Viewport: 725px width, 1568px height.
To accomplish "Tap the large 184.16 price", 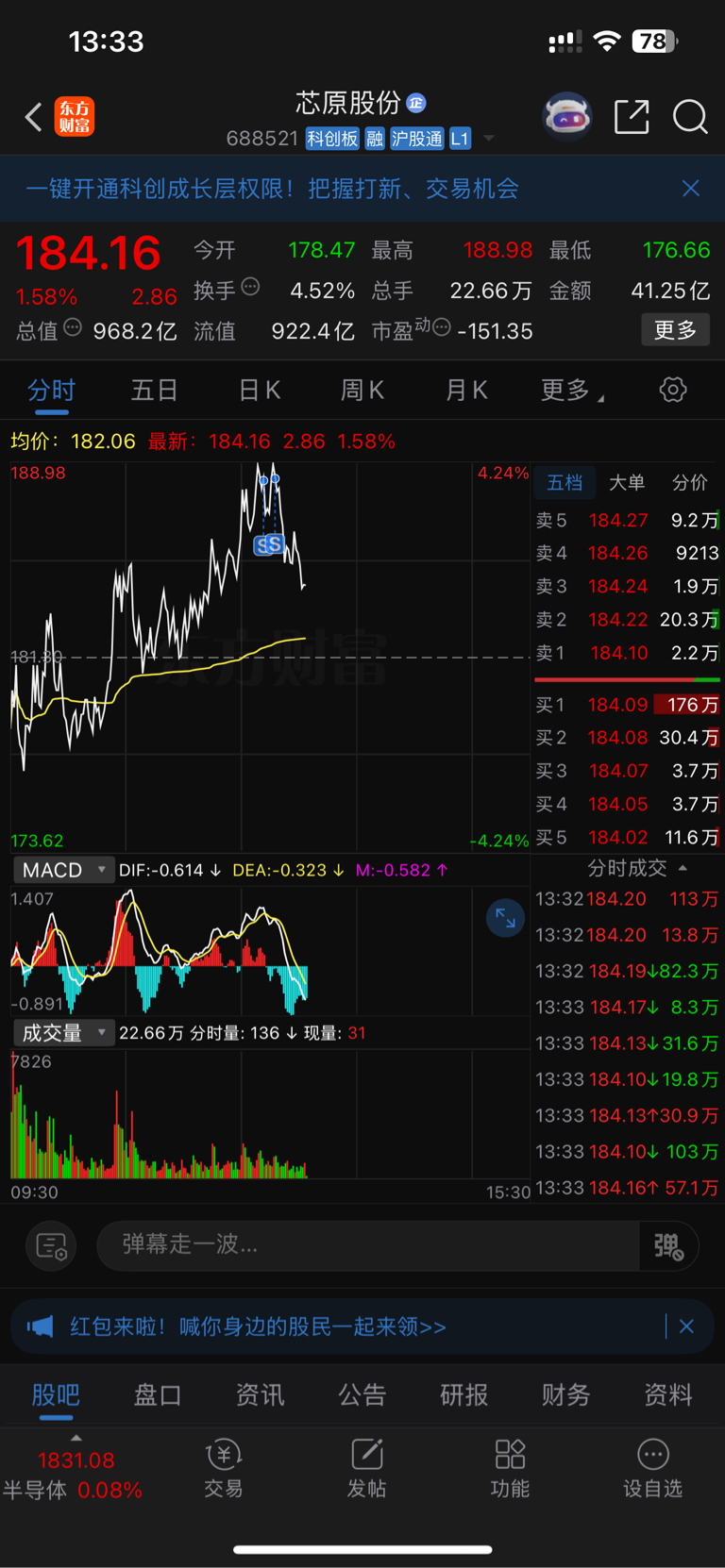I will (x=89, y=253).
